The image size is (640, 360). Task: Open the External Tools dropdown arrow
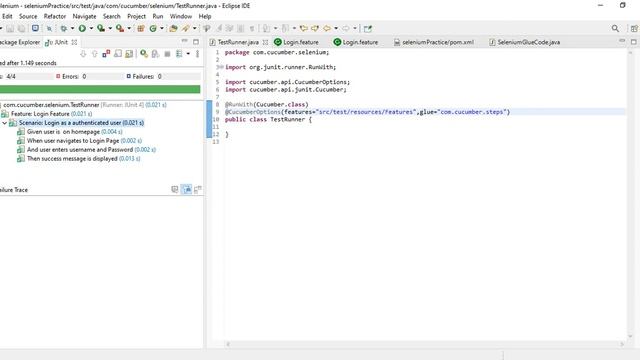pos(129,28)
